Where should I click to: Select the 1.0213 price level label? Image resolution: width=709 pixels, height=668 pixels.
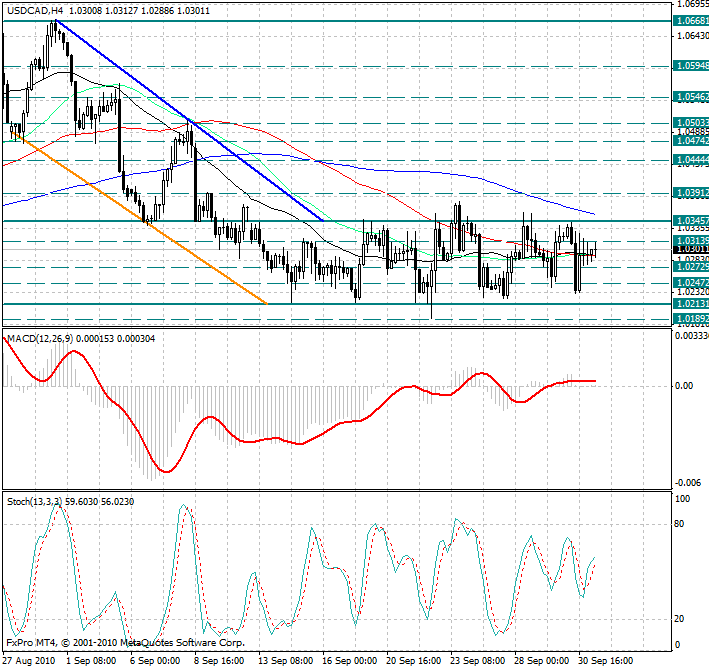coord(691,303)
